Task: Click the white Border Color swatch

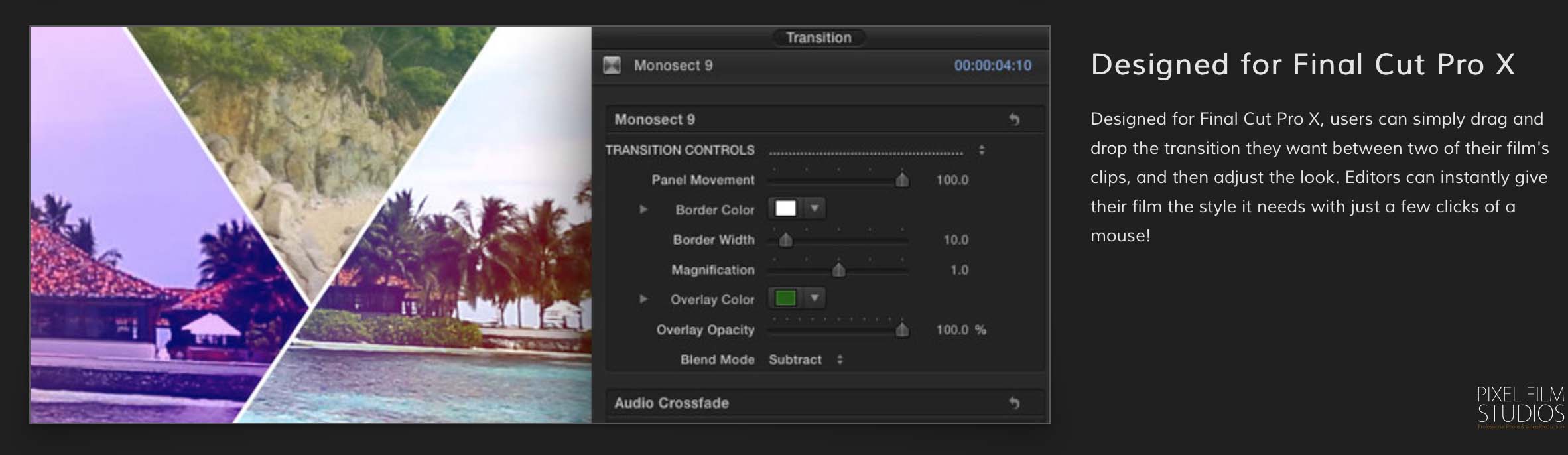Action: pos(785,208)
